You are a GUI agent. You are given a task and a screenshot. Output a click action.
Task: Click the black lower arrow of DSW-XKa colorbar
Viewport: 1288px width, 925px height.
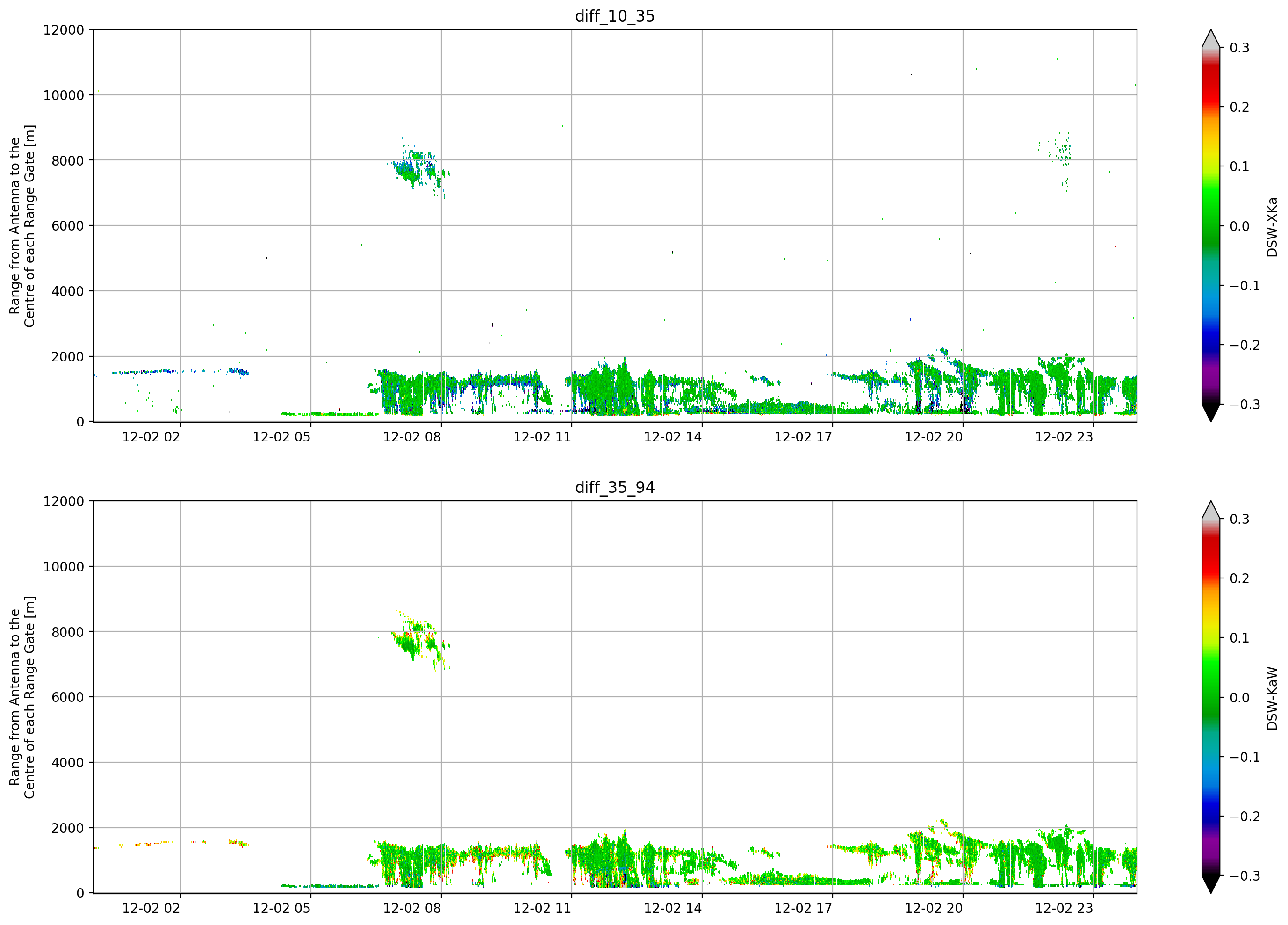[x=1211, y=412]
